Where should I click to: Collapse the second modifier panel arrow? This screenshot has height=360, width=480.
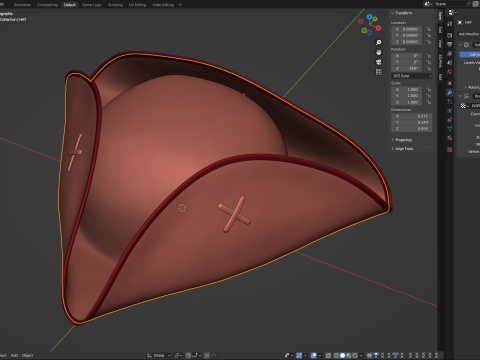(461, 96)
